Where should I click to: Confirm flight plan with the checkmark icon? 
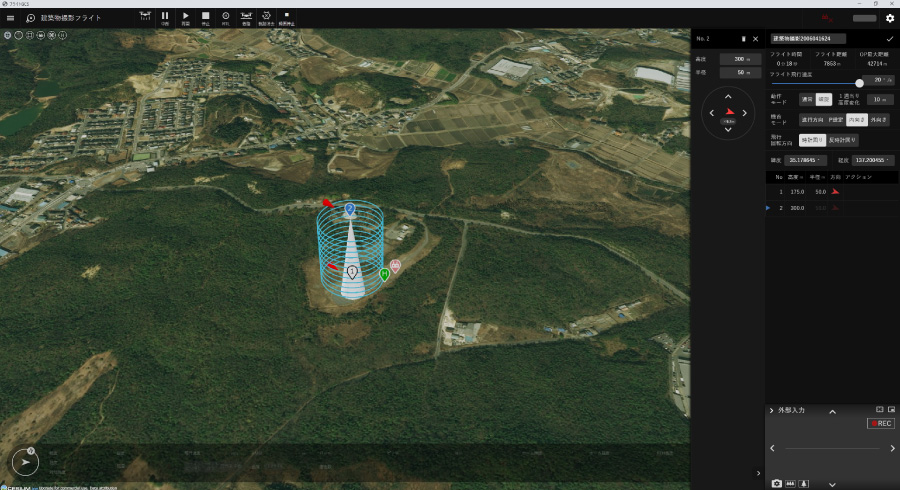click(x=889, y=39)
